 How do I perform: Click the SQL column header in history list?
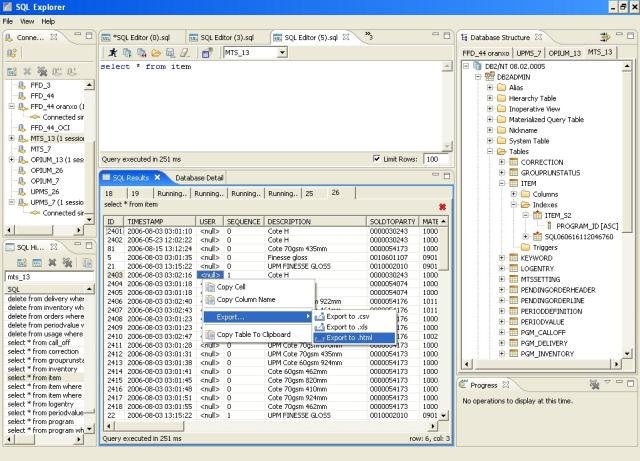(46, 290)
